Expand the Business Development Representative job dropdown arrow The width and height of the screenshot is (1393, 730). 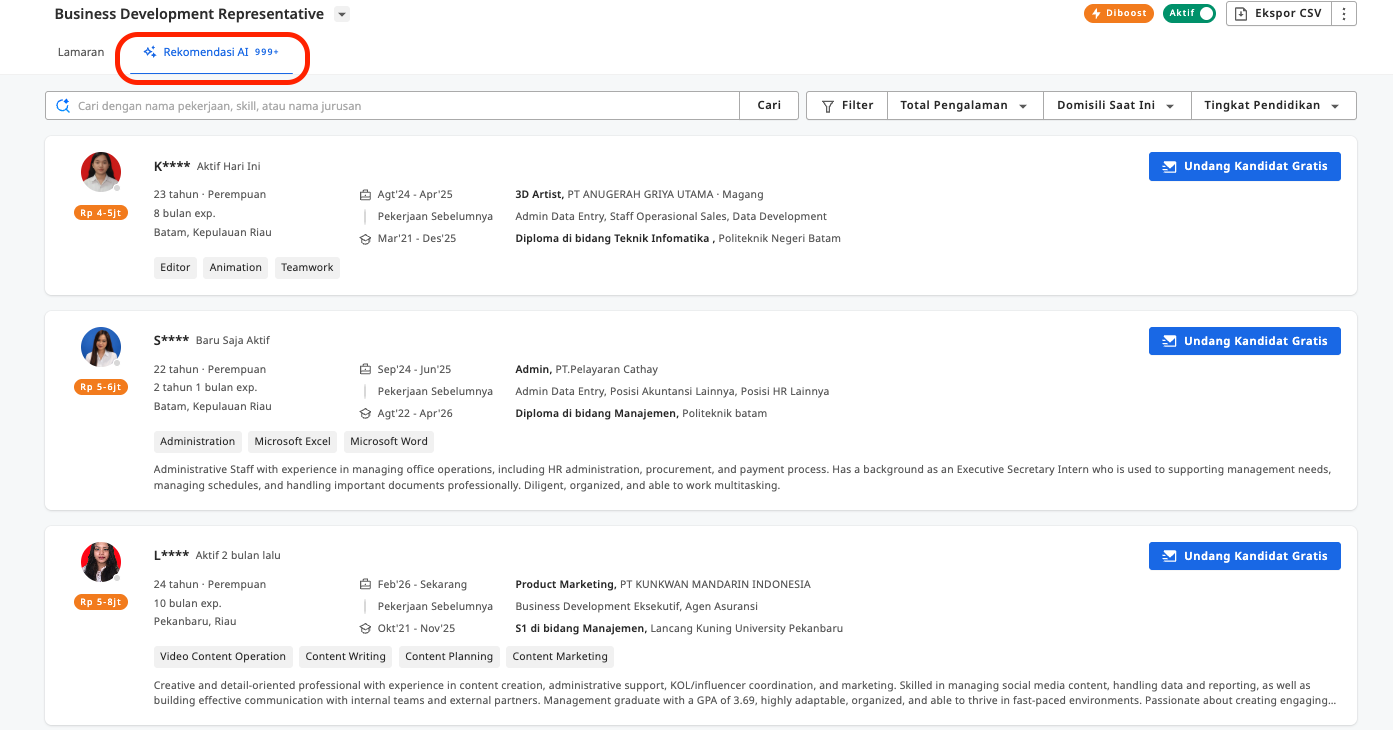[x=342, y=15]
